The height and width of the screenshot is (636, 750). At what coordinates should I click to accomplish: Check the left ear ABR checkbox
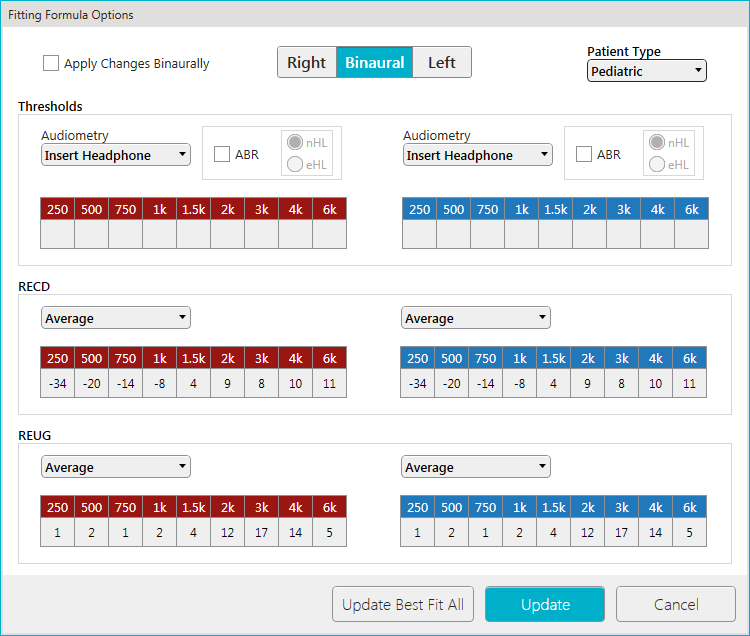point(584,154)
